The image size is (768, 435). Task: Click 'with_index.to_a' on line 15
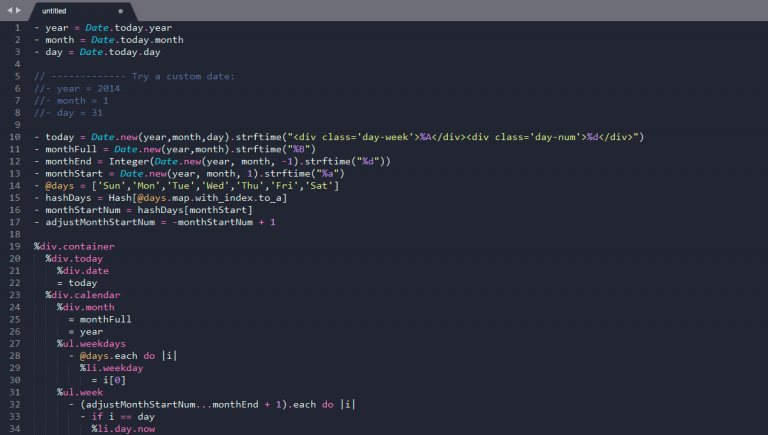click(x=238, y=198)
